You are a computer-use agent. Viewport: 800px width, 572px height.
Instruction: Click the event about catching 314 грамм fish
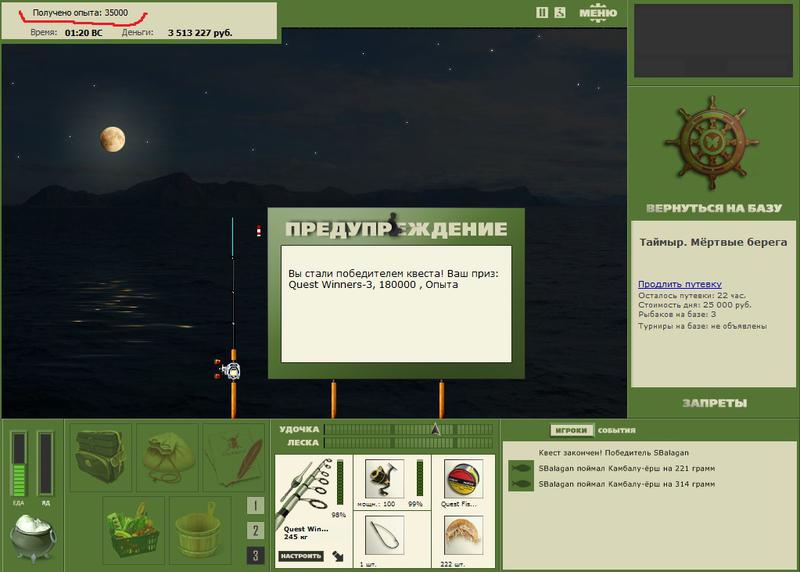(x=627, y=484)
